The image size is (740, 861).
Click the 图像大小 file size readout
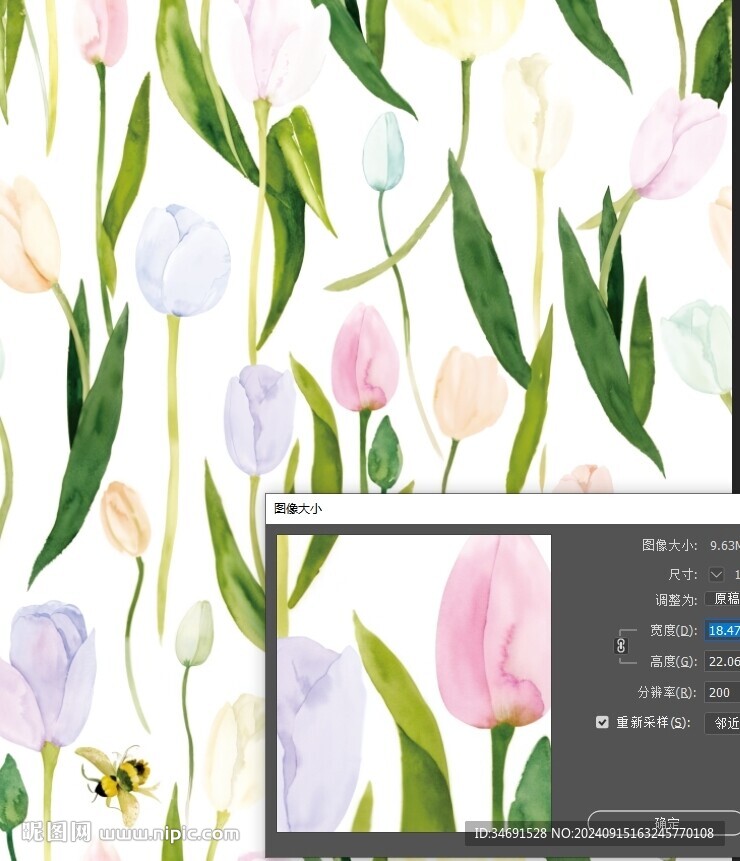click(x=690, y=545)
